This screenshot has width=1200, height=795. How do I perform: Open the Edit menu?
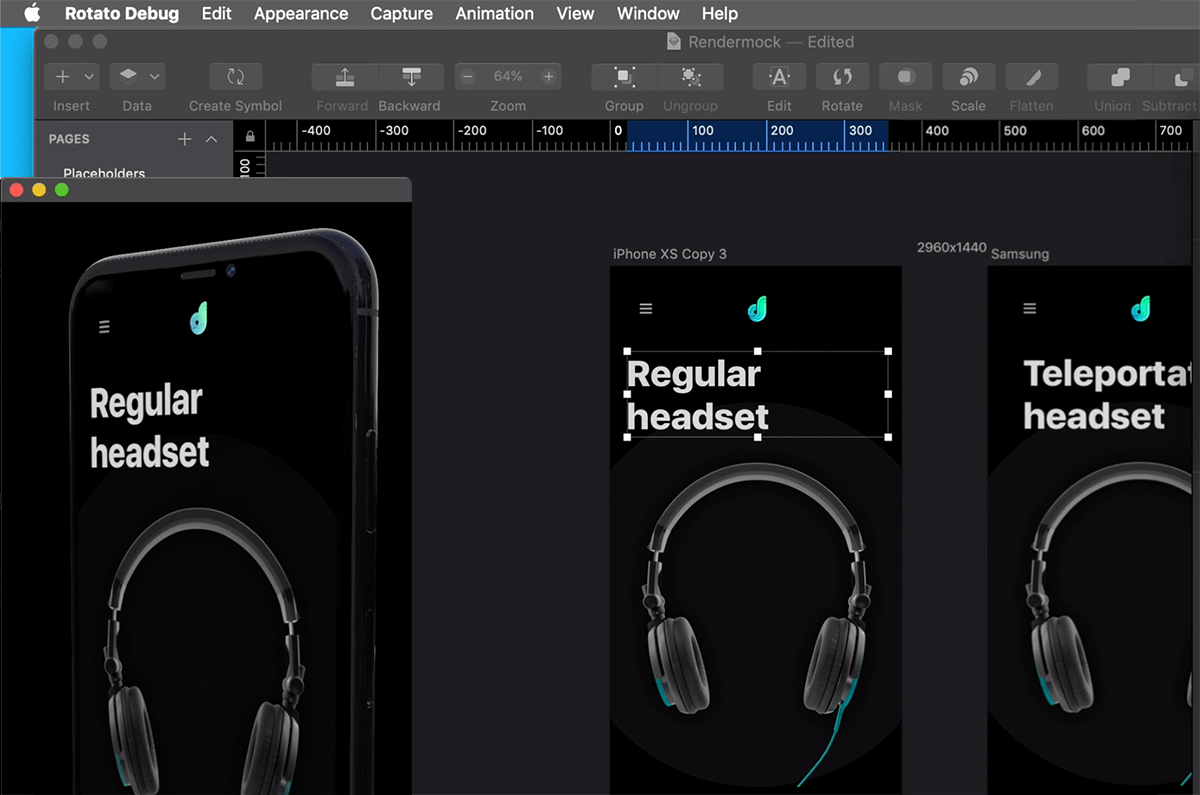[x=216, y=13]
